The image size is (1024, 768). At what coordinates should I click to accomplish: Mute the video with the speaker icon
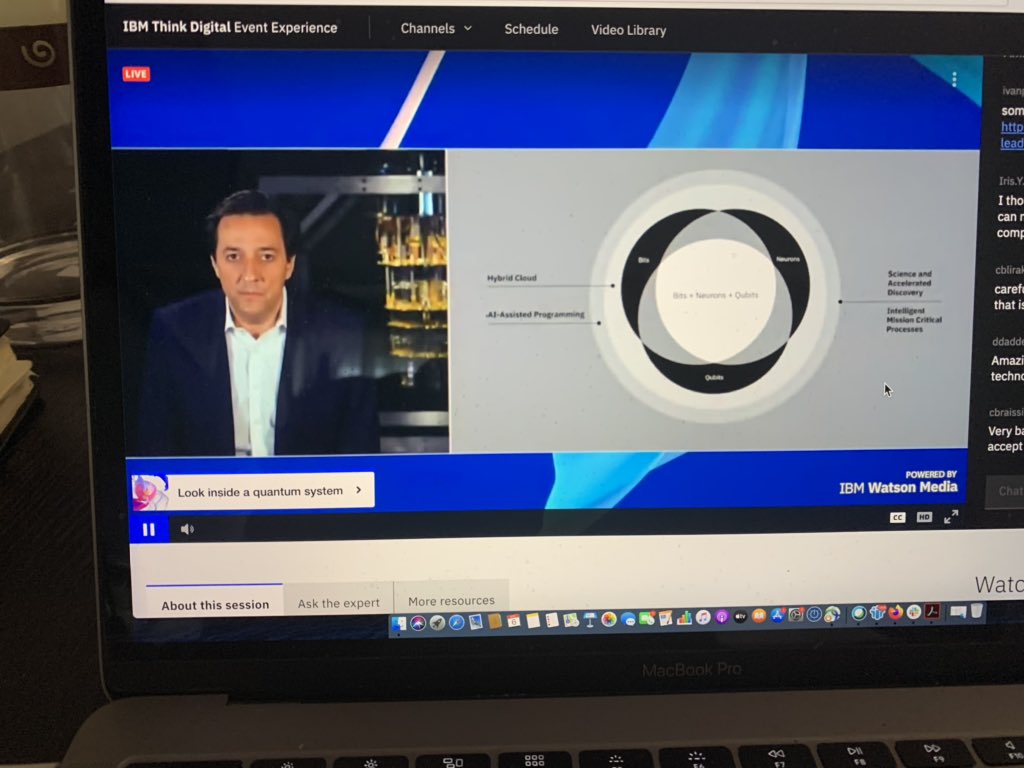(187, 529)
